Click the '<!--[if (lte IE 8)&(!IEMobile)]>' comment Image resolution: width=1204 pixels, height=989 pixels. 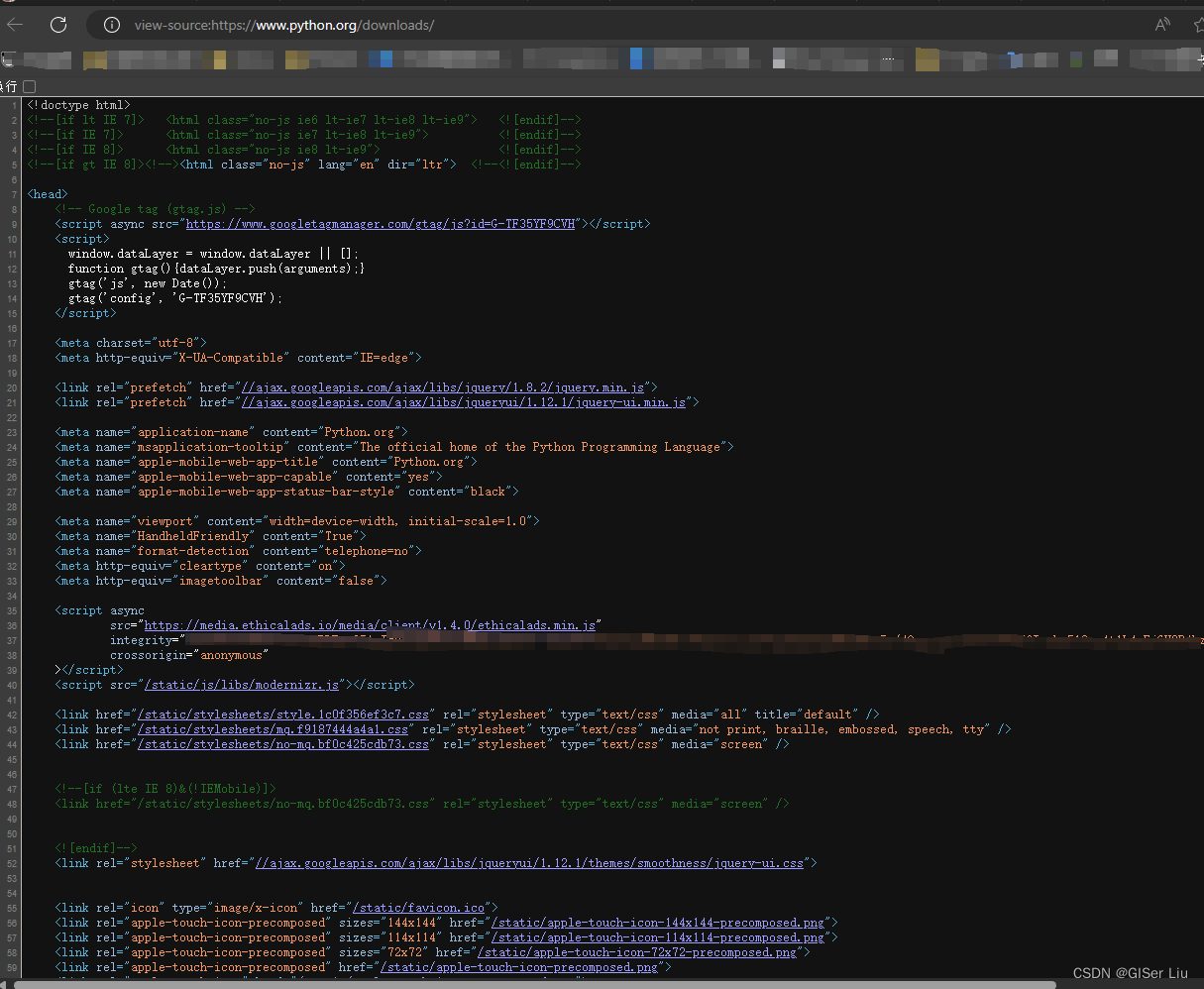(x=165, y=789)
